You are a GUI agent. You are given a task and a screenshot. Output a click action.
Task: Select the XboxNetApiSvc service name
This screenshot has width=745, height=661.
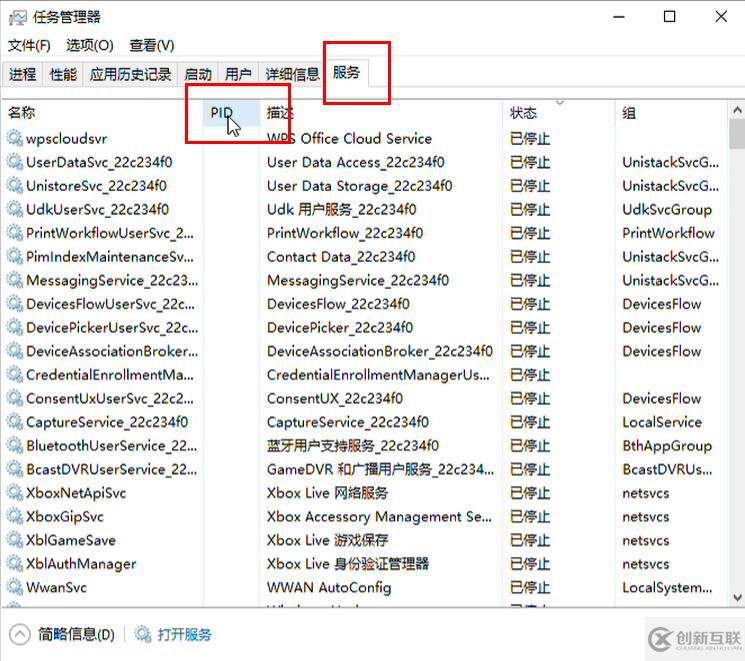pos(76,493)
